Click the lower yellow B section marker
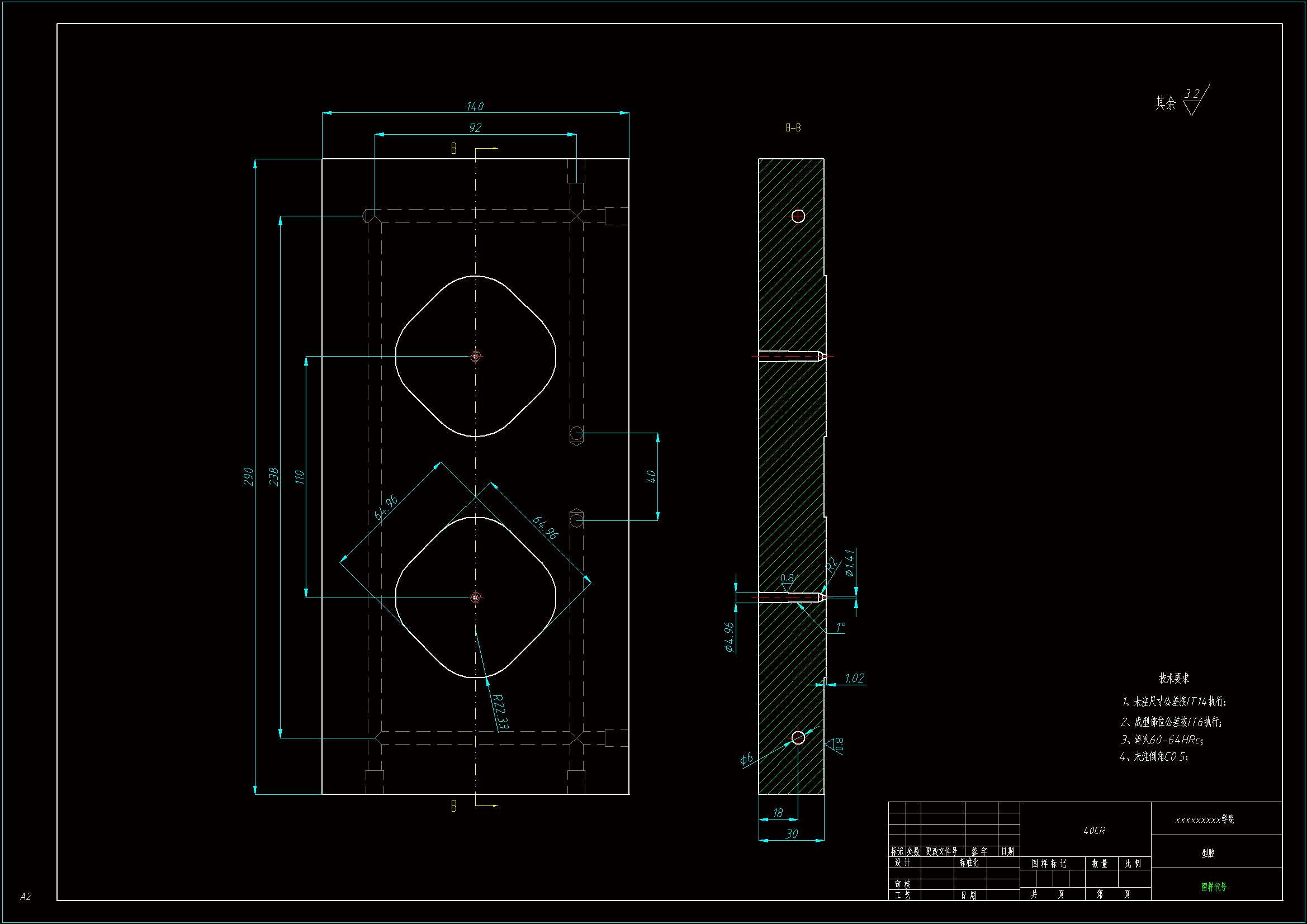 pyautogui.click(x=454, y=806)
